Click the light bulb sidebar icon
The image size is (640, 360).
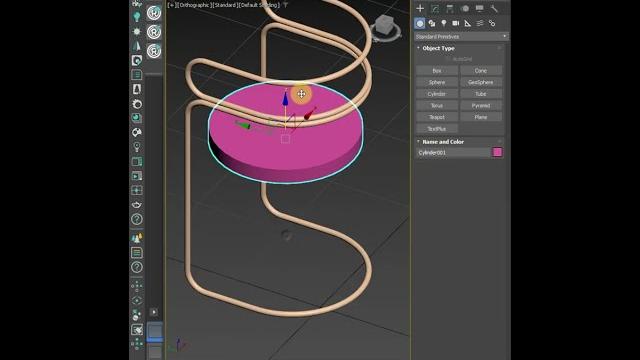(137, 16)
